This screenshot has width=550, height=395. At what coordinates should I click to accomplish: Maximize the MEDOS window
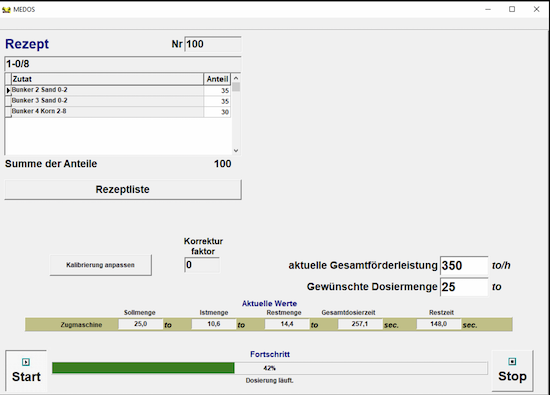click(x=512, y=9)
